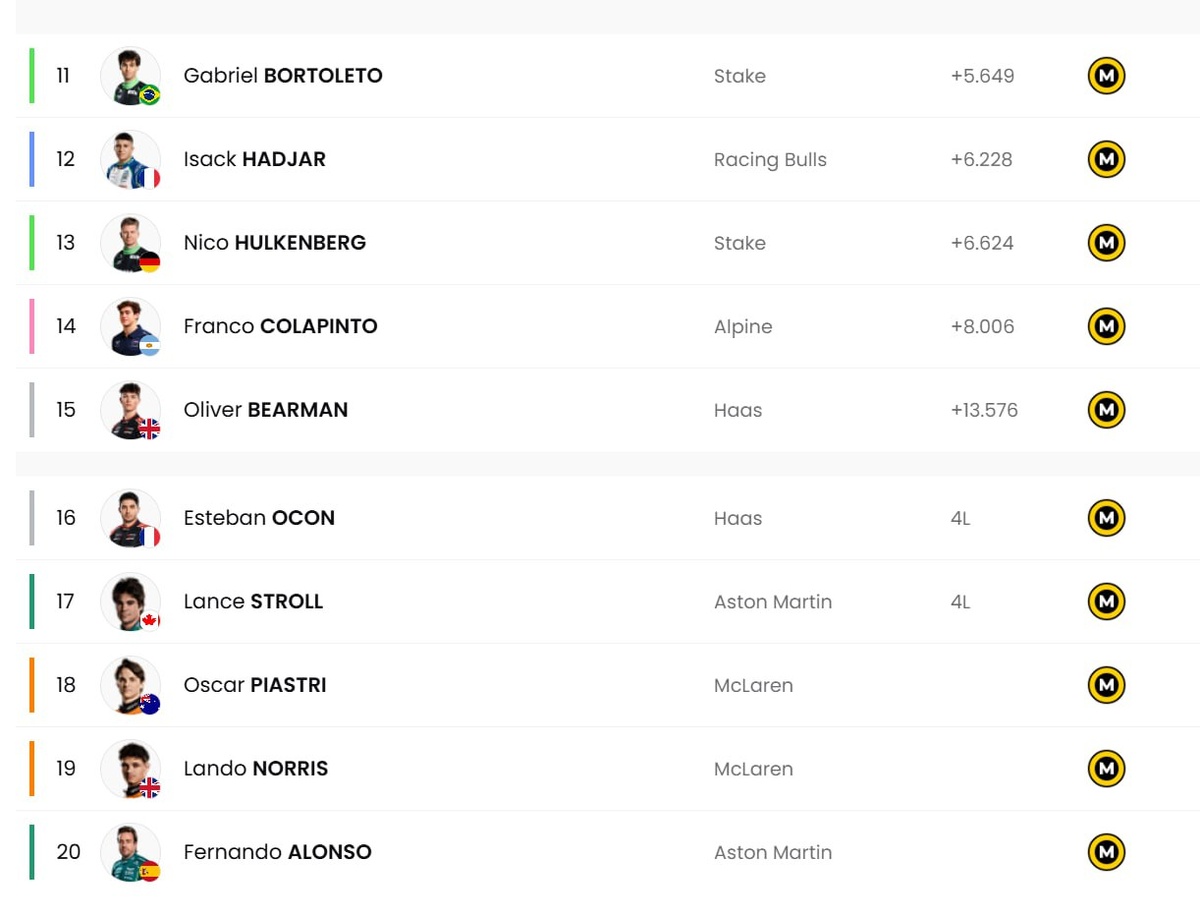Click the Oscar Piastri name
The height and width of the screenshot is (917, 1200).
coord(255,685)
